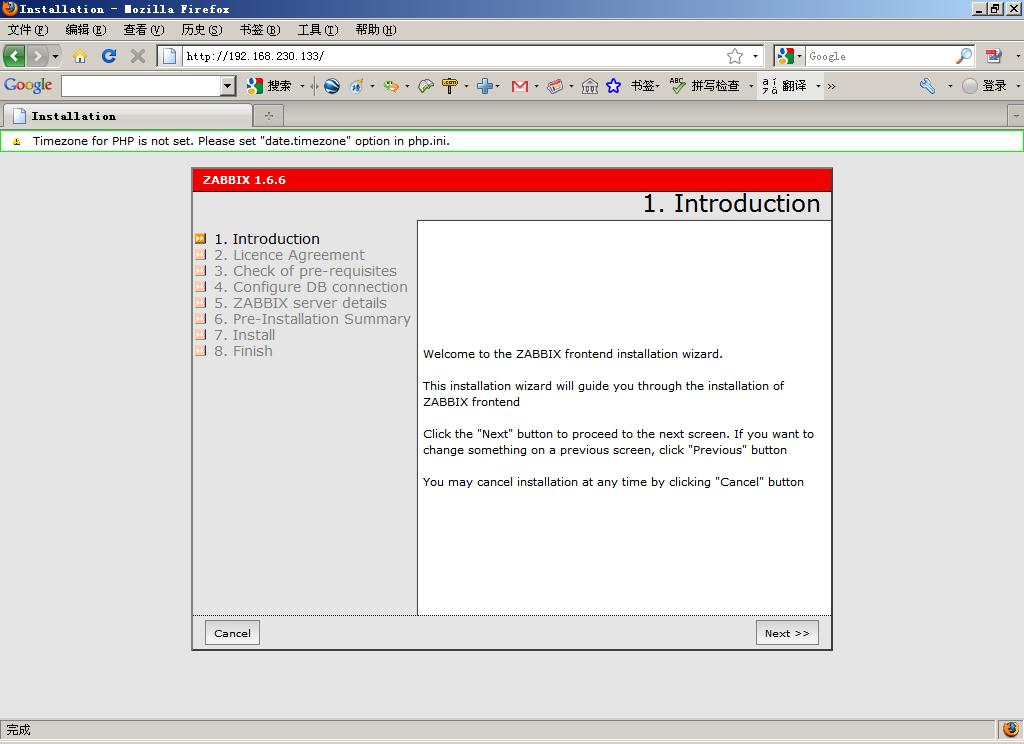Click the 登录 sign-in button

[x=985, y=86]
